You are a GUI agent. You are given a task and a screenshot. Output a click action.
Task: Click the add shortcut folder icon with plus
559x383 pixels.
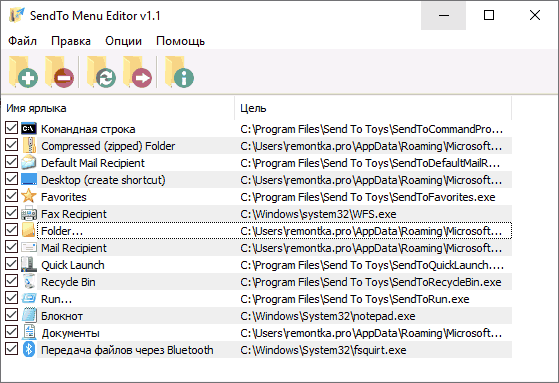tap(23, 72)
